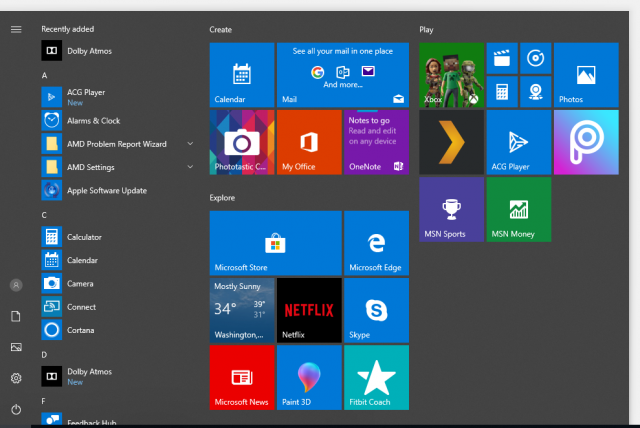The height and width of the screenshot is (428, 640).
Task: Open the OneNote tile
Action: pyautogui.click(x=376, y=142)
